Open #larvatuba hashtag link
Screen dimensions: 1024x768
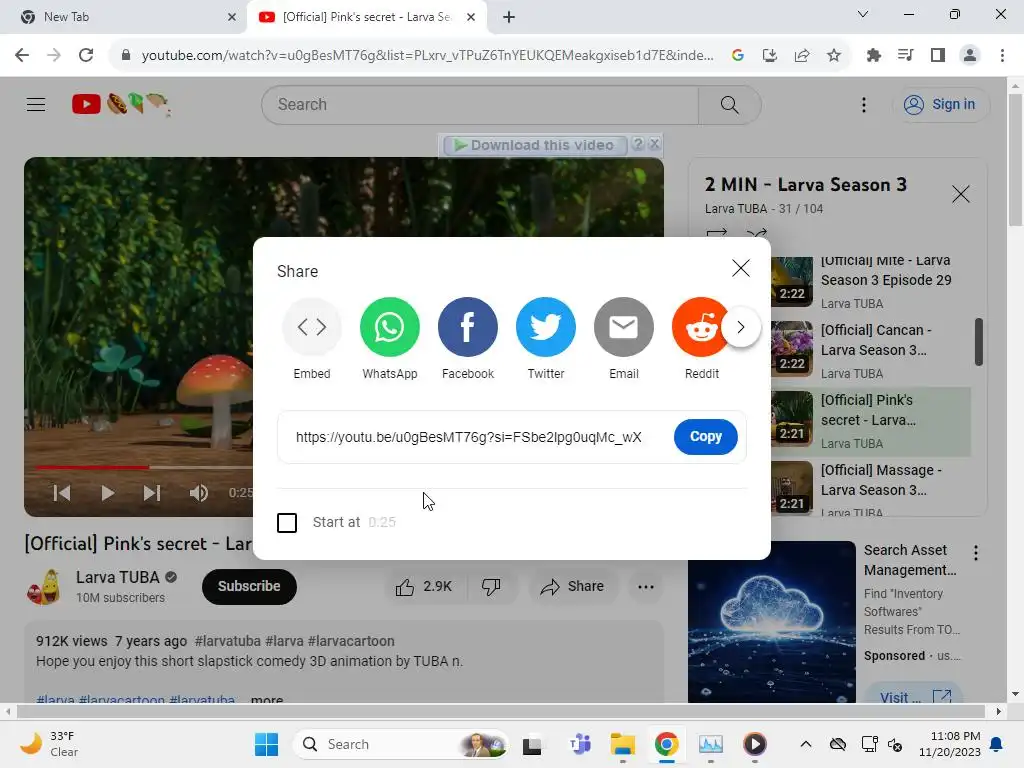(227, 641)
